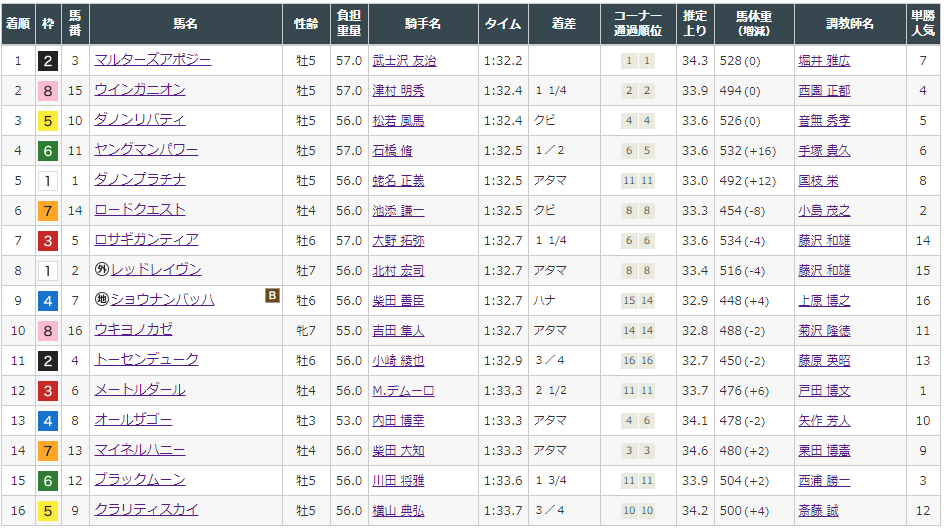The image size is (944, 529).
Task: Open trainer 国枝 栄 page
Action: pos(818,181)
